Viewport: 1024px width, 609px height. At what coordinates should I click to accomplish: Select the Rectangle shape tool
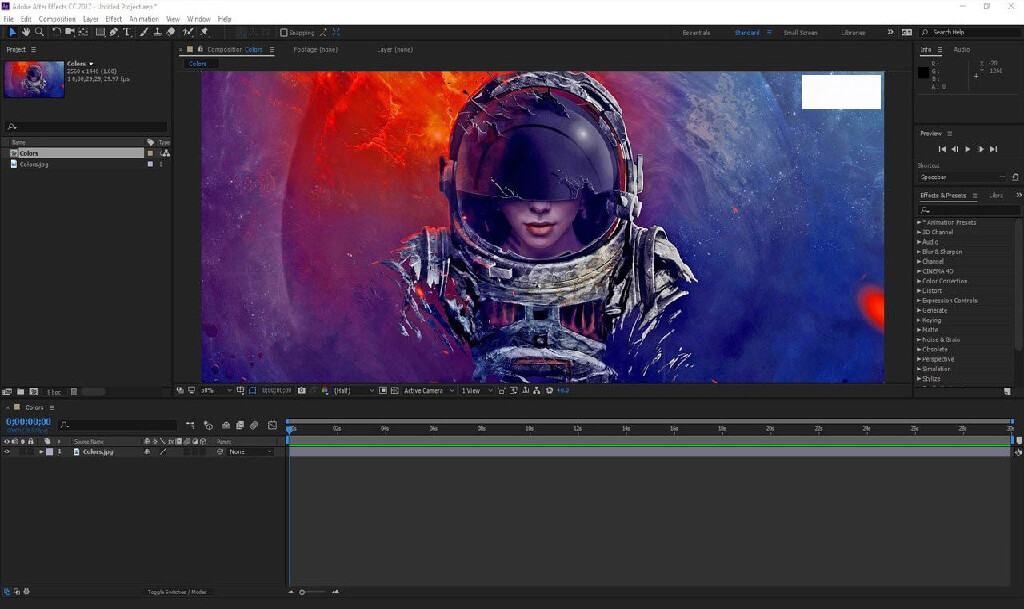[100, 32]
